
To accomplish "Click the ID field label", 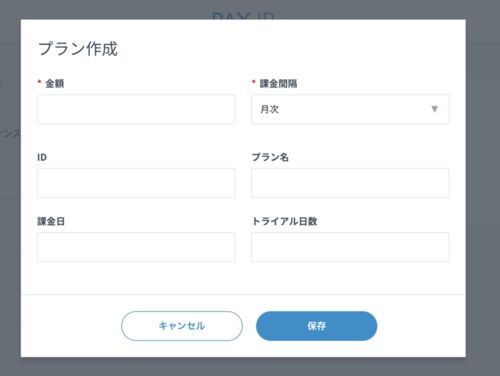I will (42, 157).
